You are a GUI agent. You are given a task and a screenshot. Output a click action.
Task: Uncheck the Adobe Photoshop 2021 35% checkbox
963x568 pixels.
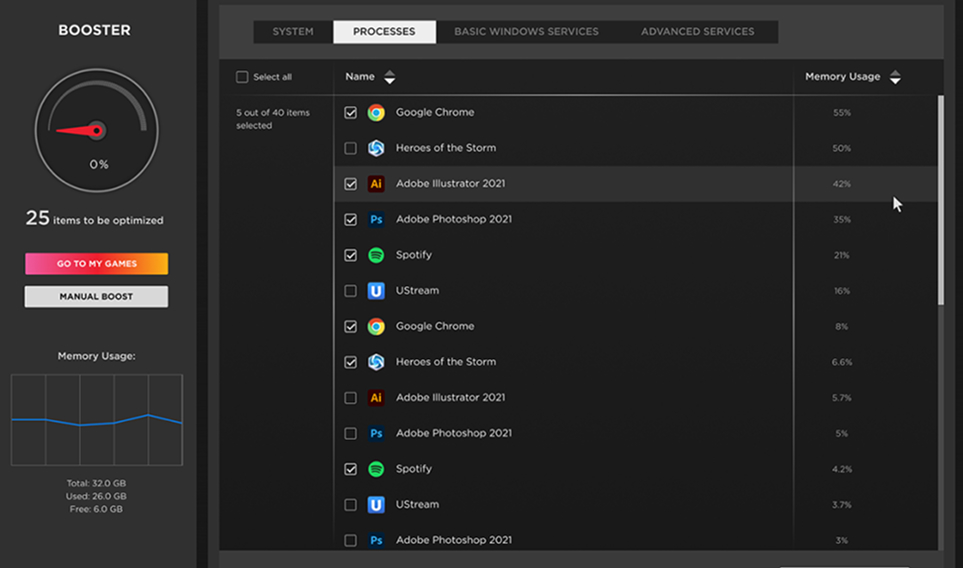tap(350, 220)
